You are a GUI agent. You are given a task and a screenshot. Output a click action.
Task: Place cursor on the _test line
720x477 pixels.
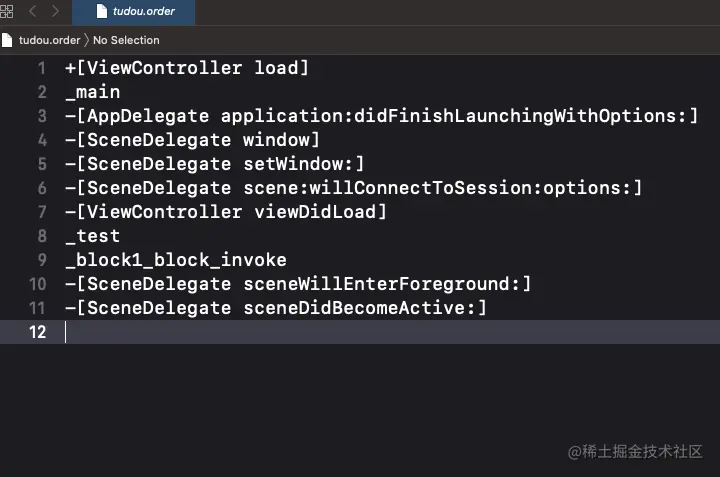92,236
